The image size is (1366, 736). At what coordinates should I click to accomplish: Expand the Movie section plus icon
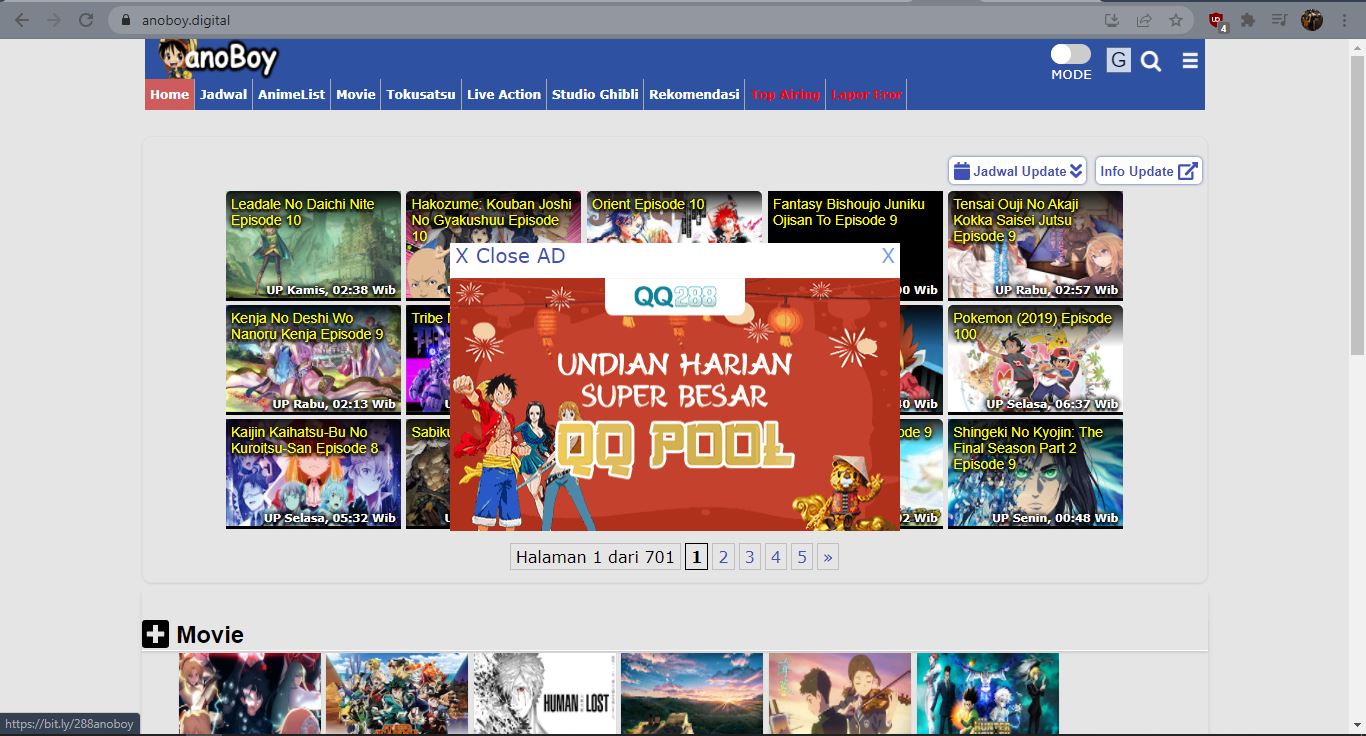point(155,634)
